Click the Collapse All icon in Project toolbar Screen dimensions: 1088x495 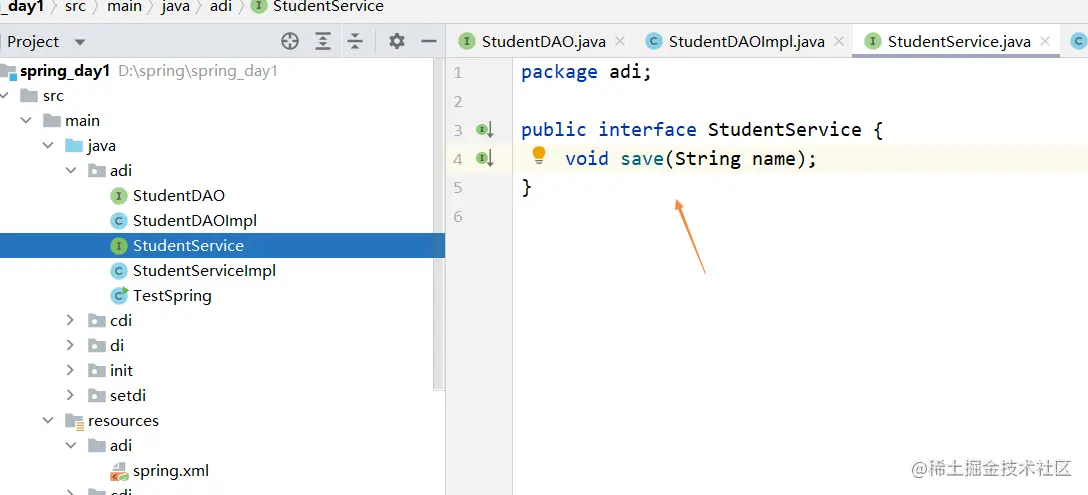pyautogui.click(x=355, y=42)
